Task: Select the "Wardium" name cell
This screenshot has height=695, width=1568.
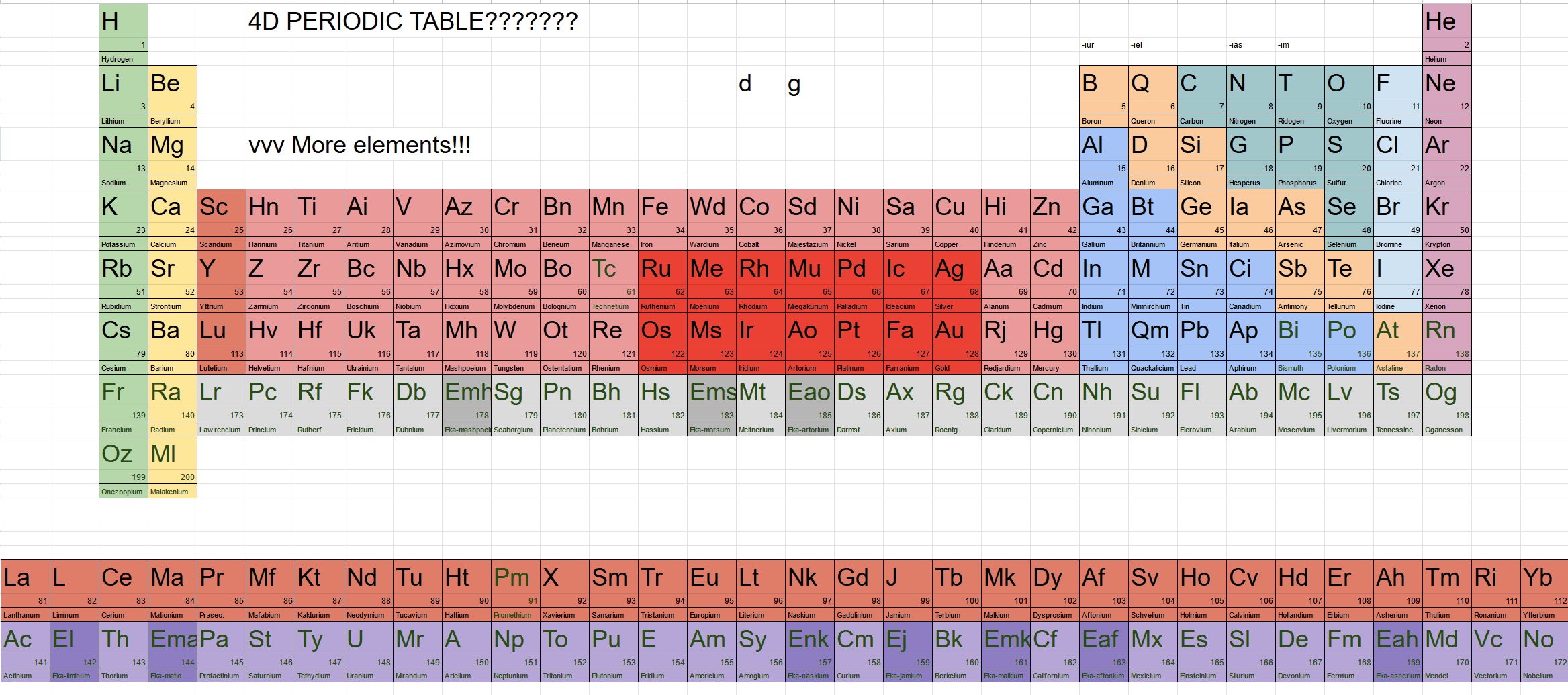Action: point(712,244)
